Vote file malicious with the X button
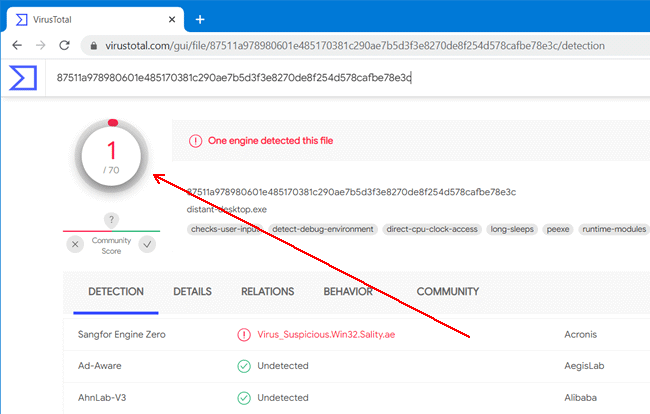This screenshot has width=650, height=414. point(76,244)
